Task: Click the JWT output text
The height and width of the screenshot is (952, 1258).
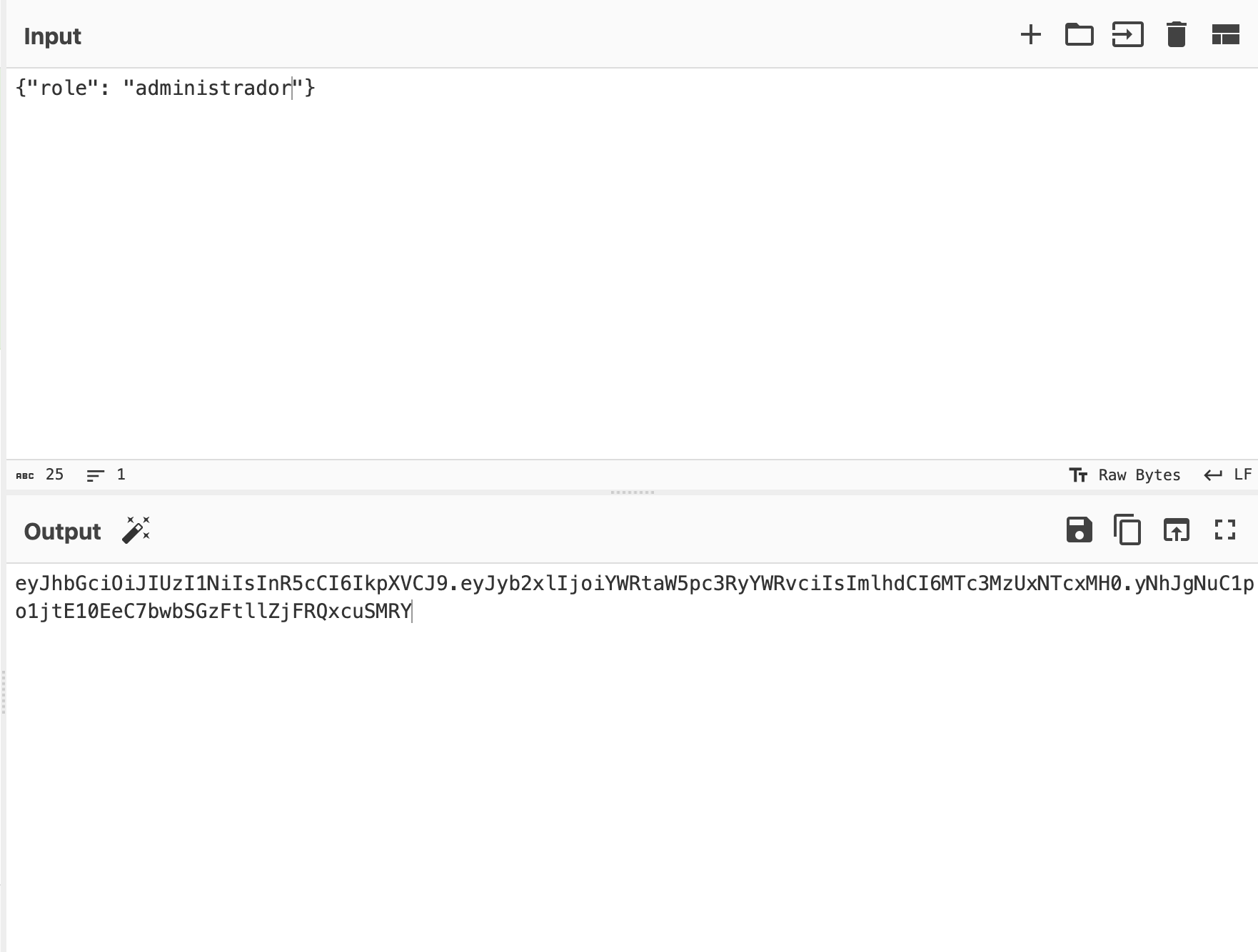Action: [x=634, y=597]
